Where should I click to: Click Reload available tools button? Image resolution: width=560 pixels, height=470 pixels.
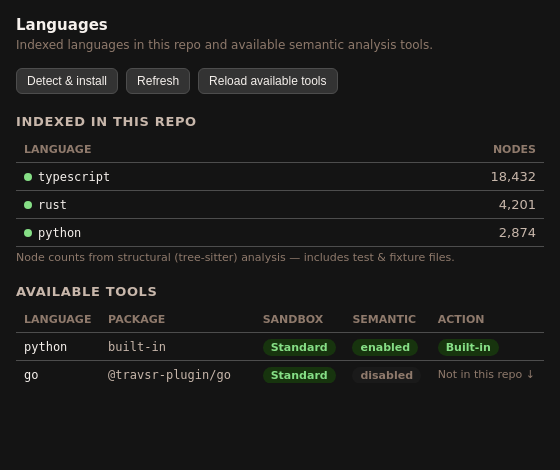(268, 81)
